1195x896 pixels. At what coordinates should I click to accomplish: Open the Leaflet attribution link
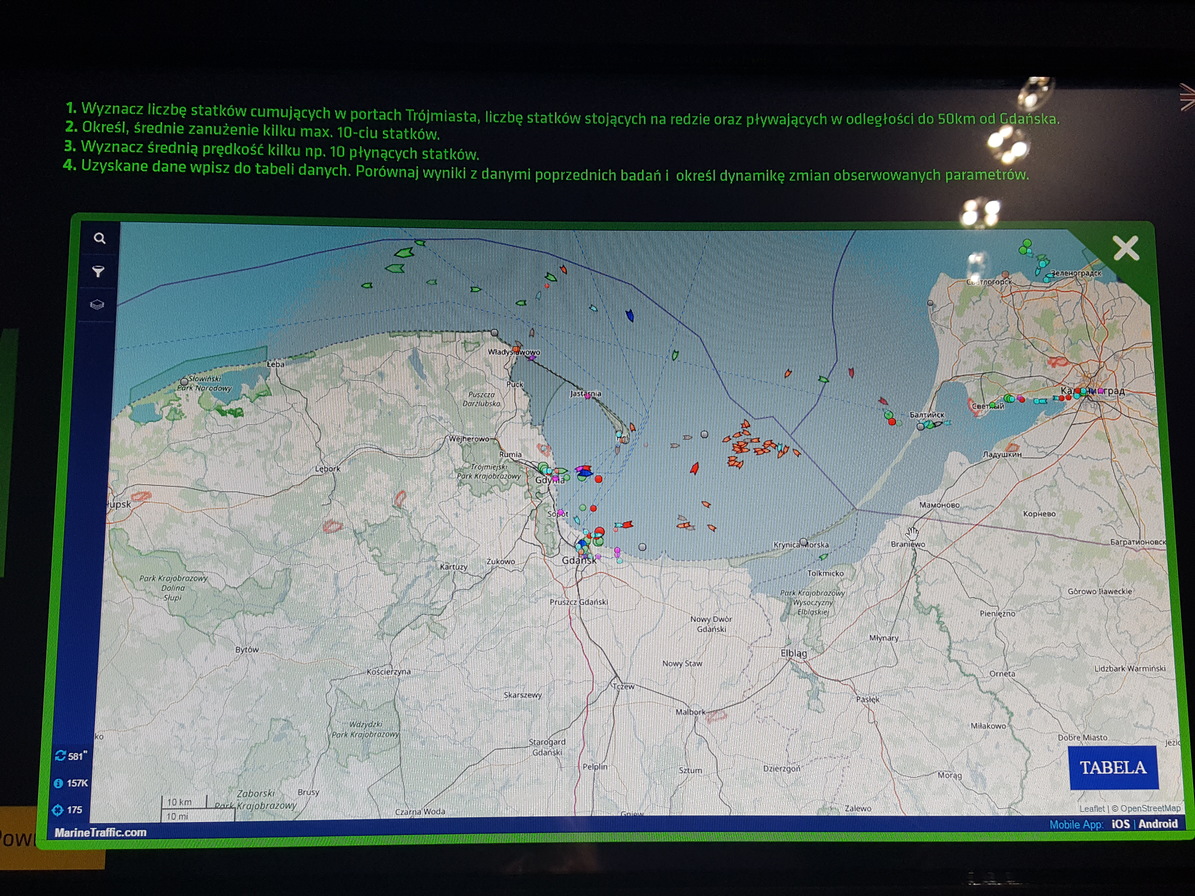tap(1091, 808)
